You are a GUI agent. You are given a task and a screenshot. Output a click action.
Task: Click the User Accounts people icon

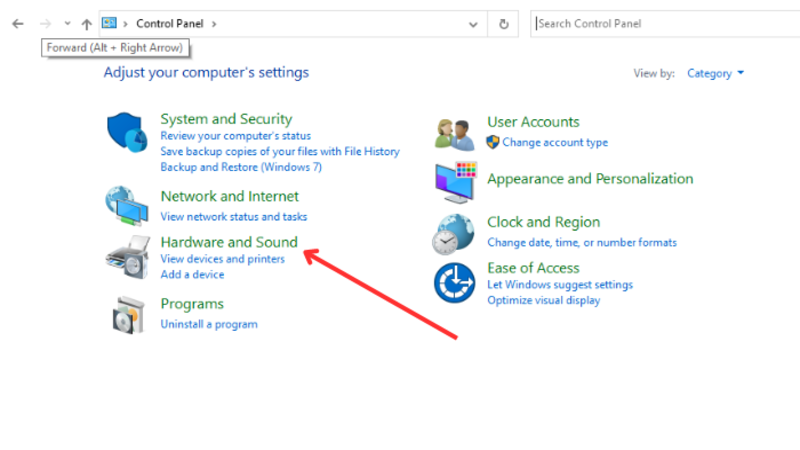click(x=454, y=135)
